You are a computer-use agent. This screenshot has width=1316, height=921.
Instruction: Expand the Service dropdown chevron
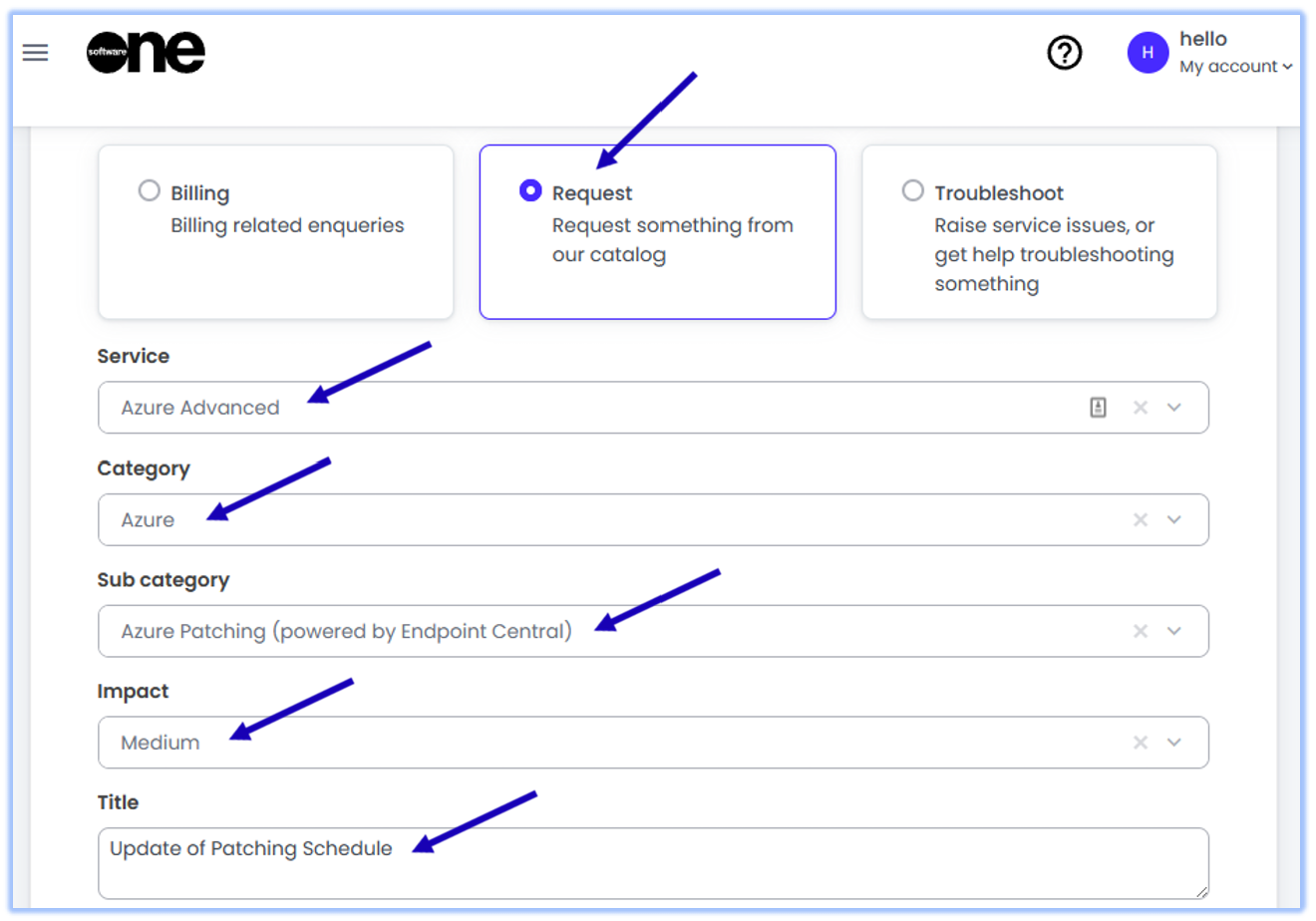(x=1174, y=408)
